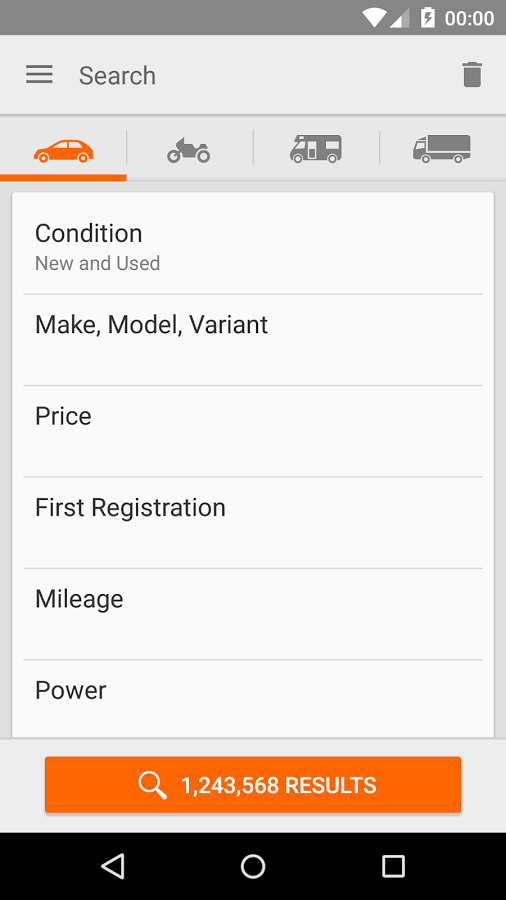Open Make, Model, Variant selection
The height and width of the screenshot is (900, 506).
pos(253,340)
